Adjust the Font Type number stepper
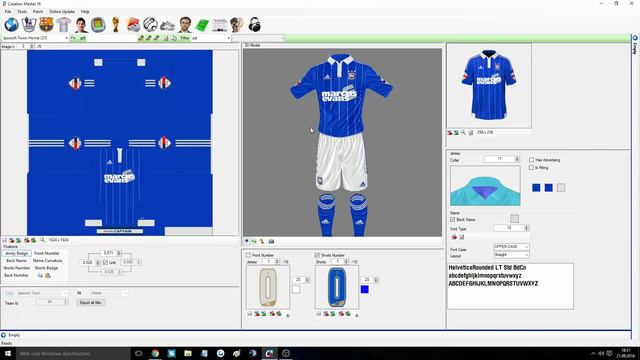This screenshot has width=640, height=360. point(527,228)
